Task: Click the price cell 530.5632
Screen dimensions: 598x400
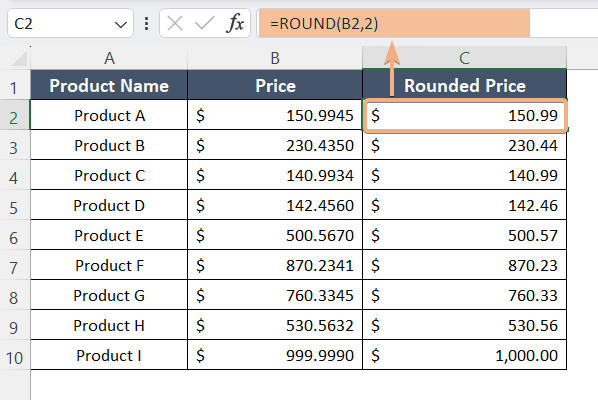Action: pyautogui.click(x=275, y=325)
